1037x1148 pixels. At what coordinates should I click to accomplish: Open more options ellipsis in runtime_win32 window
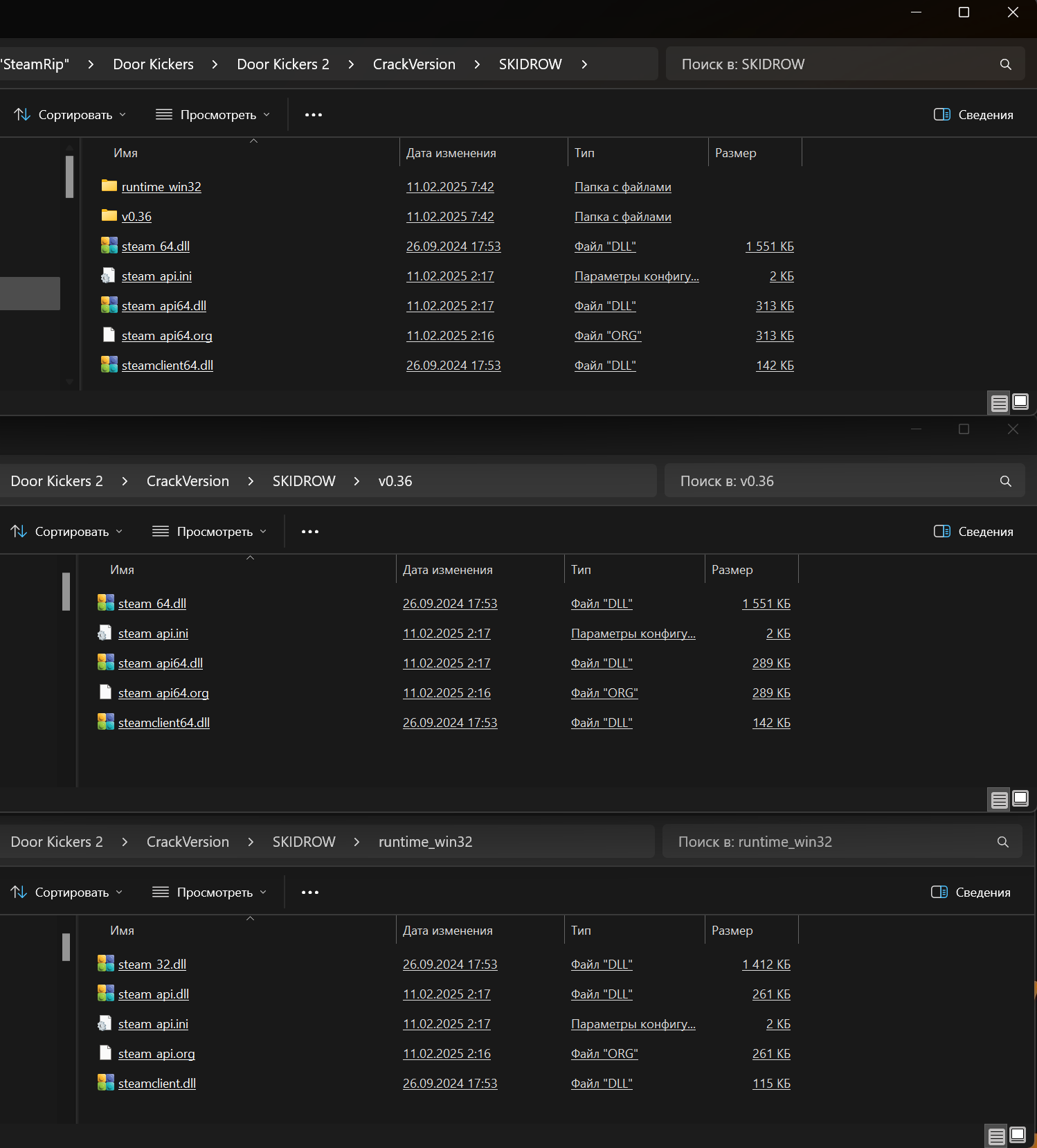(x=310, y=893)
